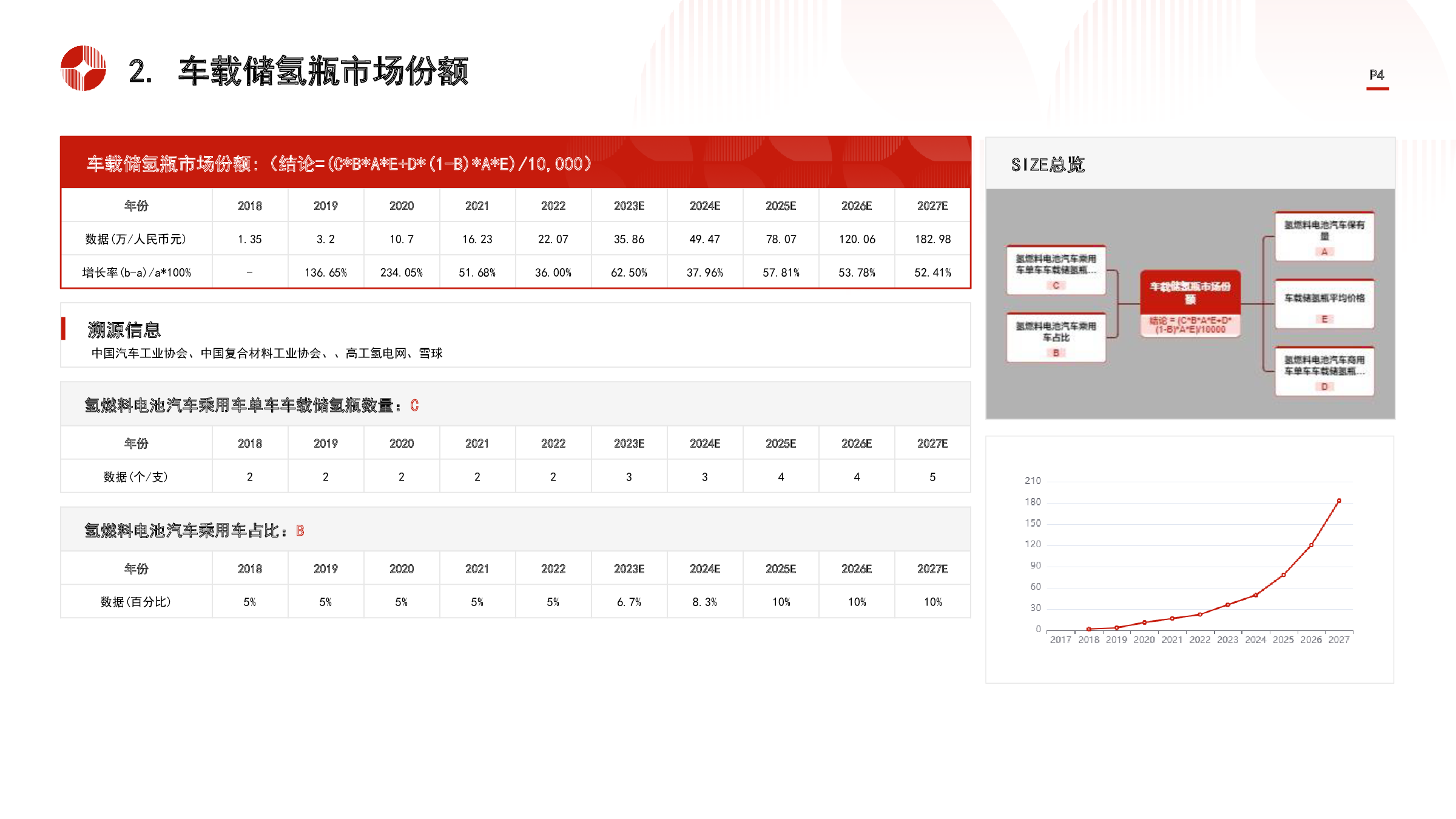Click the commercial vehicle node D
Screen dimensions: 1456x819
pos(1324,371)
